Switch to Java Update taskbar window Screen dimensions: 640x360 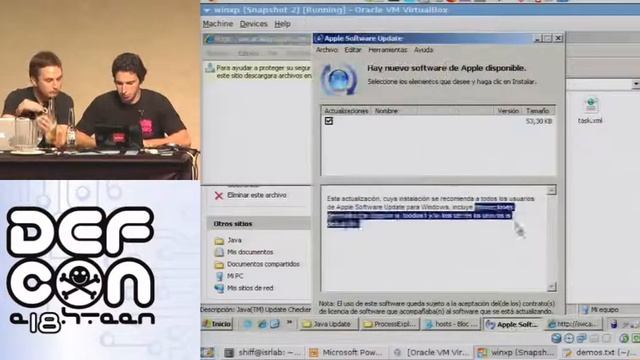[x=329, y=324]
